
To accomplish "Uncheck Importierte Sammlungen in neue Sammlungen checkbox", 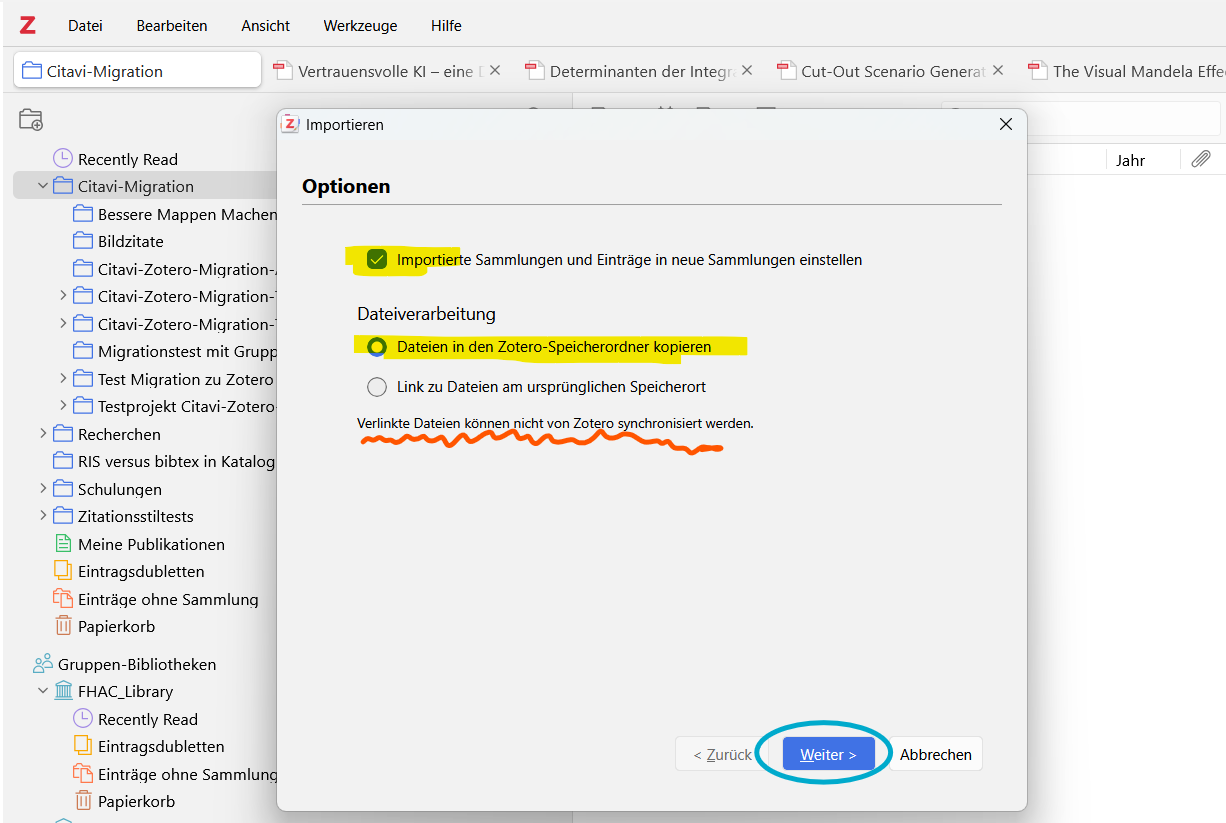I will pyautogui.click(x=376, y=259).
